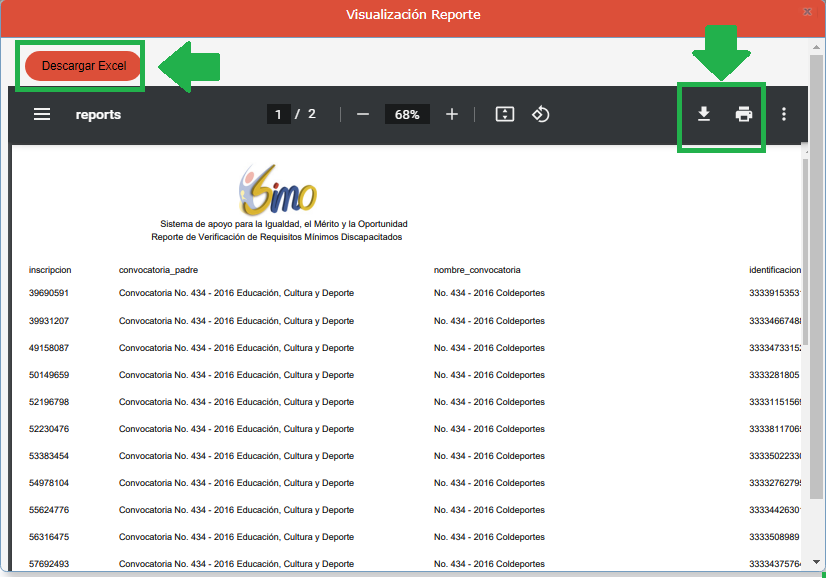The height and width of the screenshot is (578, 826).
Task: Download the PDF report
Action: (704, 114)
